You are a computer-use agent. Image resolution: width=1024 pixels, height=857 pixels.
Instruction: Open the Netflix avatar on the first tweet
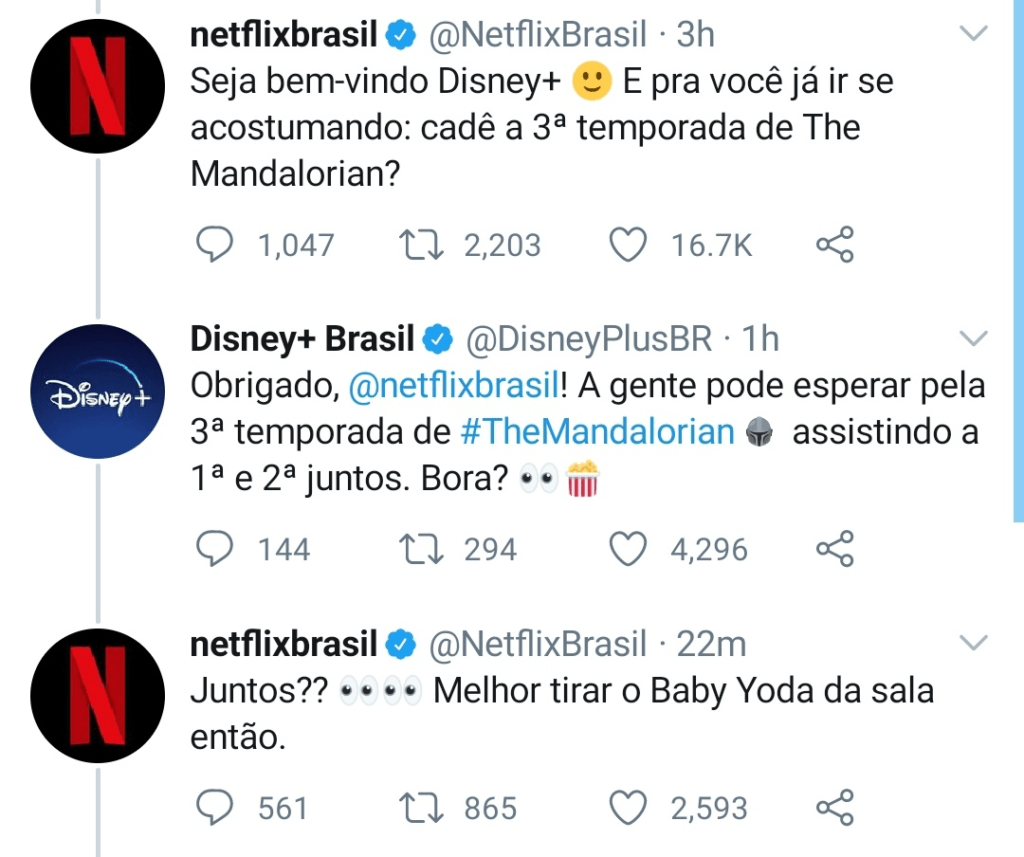(x=97, y=86)
